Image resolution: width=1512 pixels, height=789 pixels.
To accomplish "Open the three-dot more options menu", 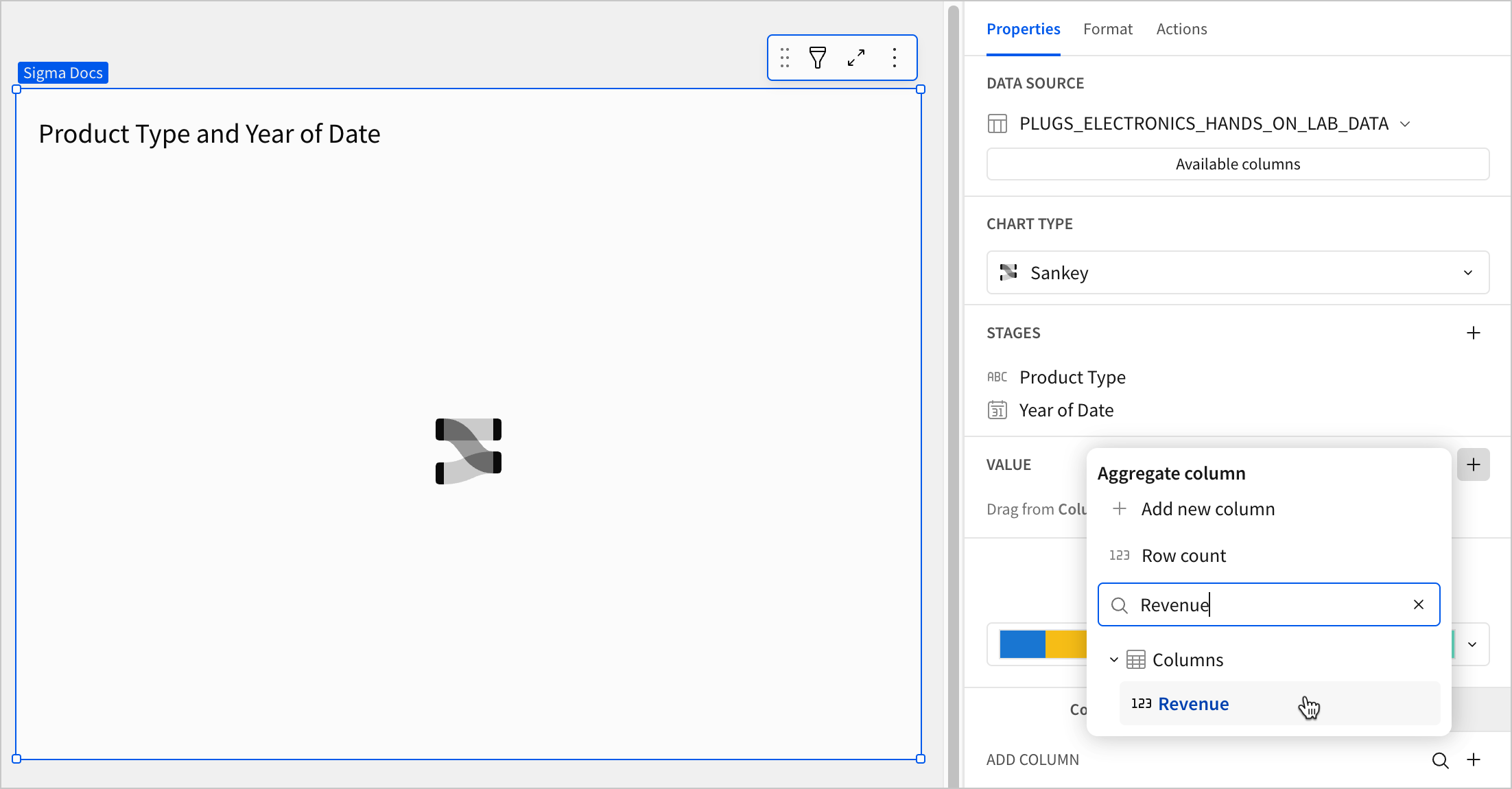I will (x=894, y=58).
